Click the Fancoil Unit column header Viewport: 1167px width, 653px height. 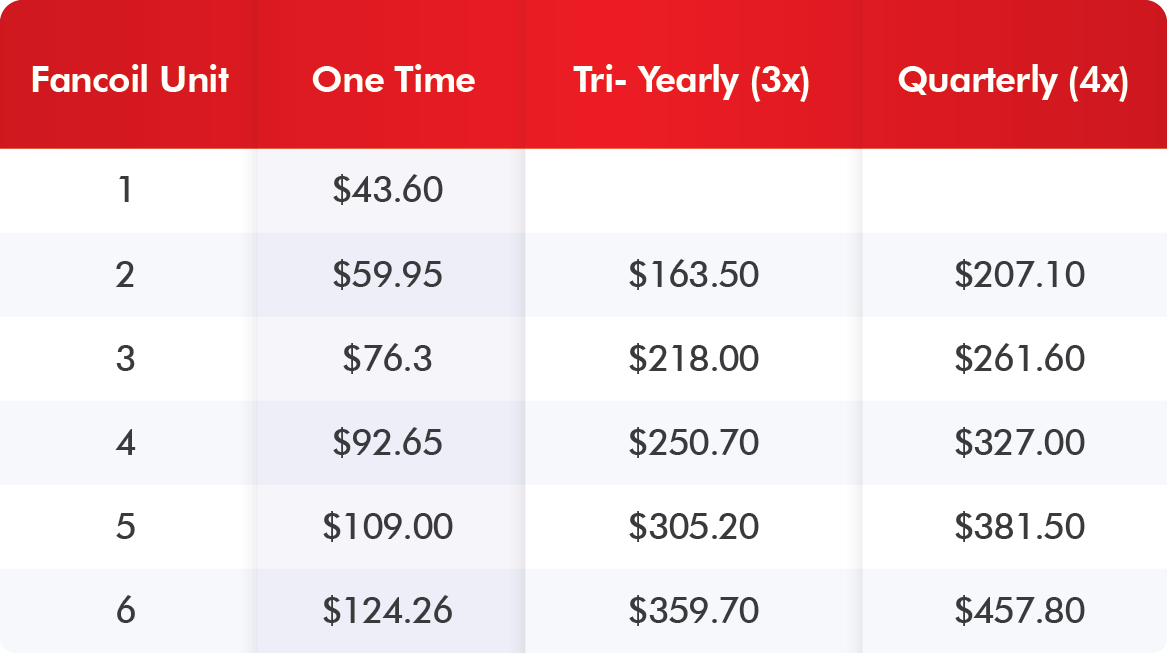tap(130, 81)
